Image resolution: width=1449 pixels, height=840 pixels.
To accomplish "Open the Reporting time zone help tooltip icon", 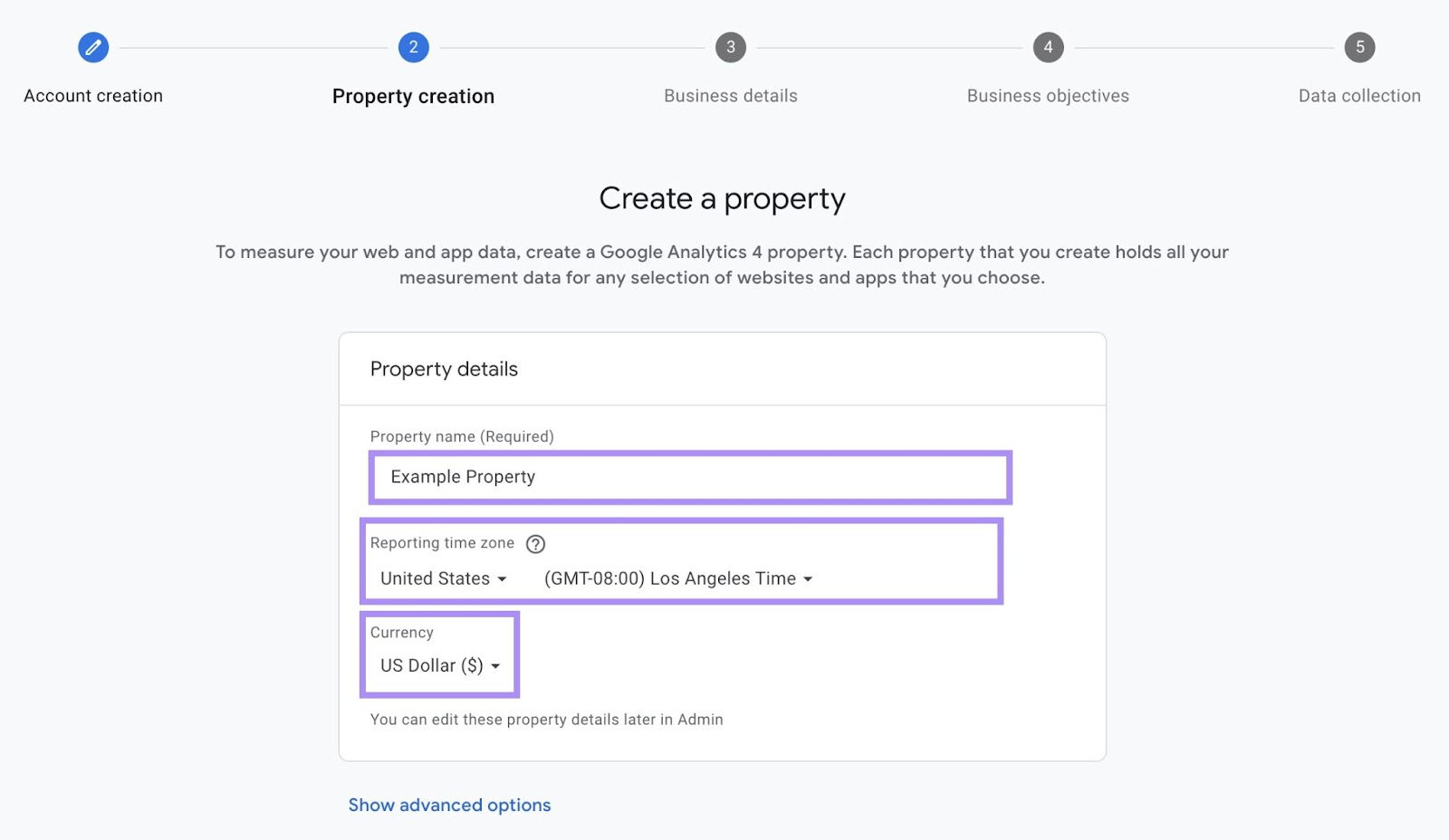I will click(x=536, y=543).
